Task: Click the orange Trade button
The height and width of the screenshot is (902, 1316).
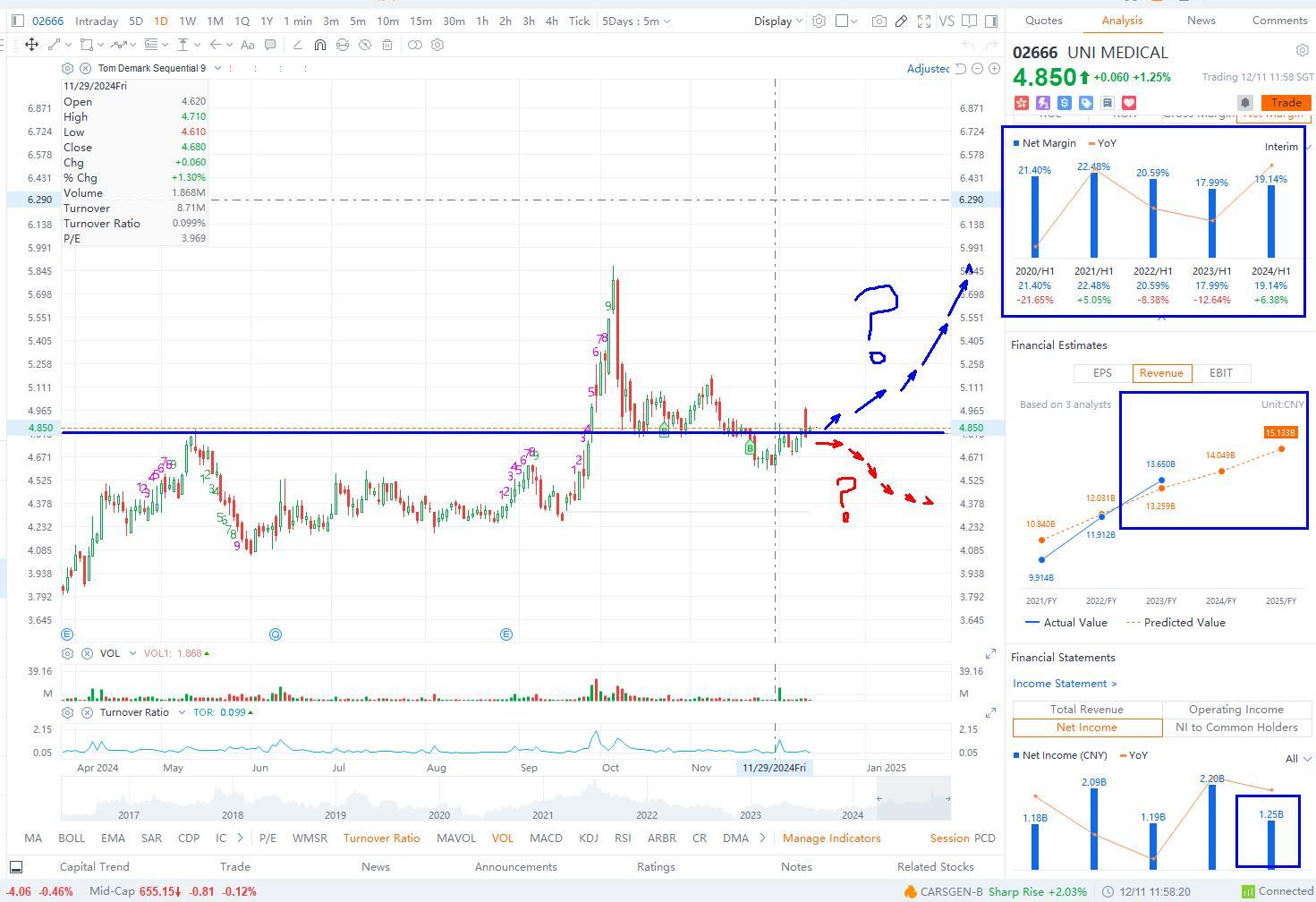Action: (1286, 103)
